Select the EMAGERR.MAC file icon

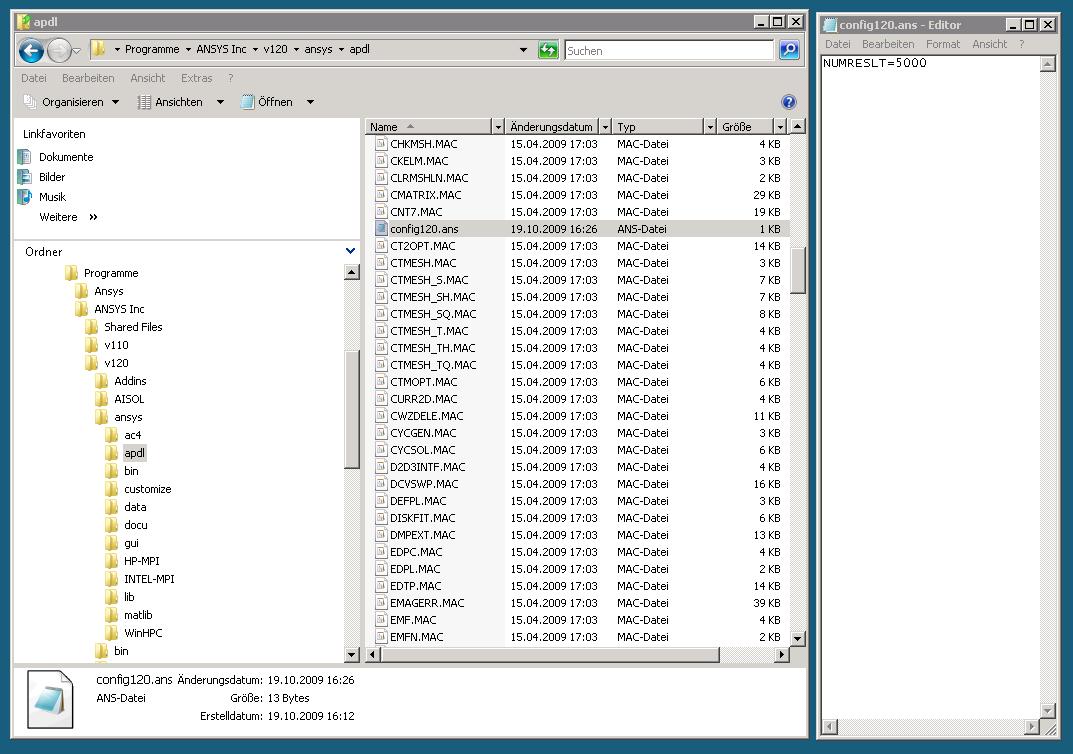click(x=381, y=603)
